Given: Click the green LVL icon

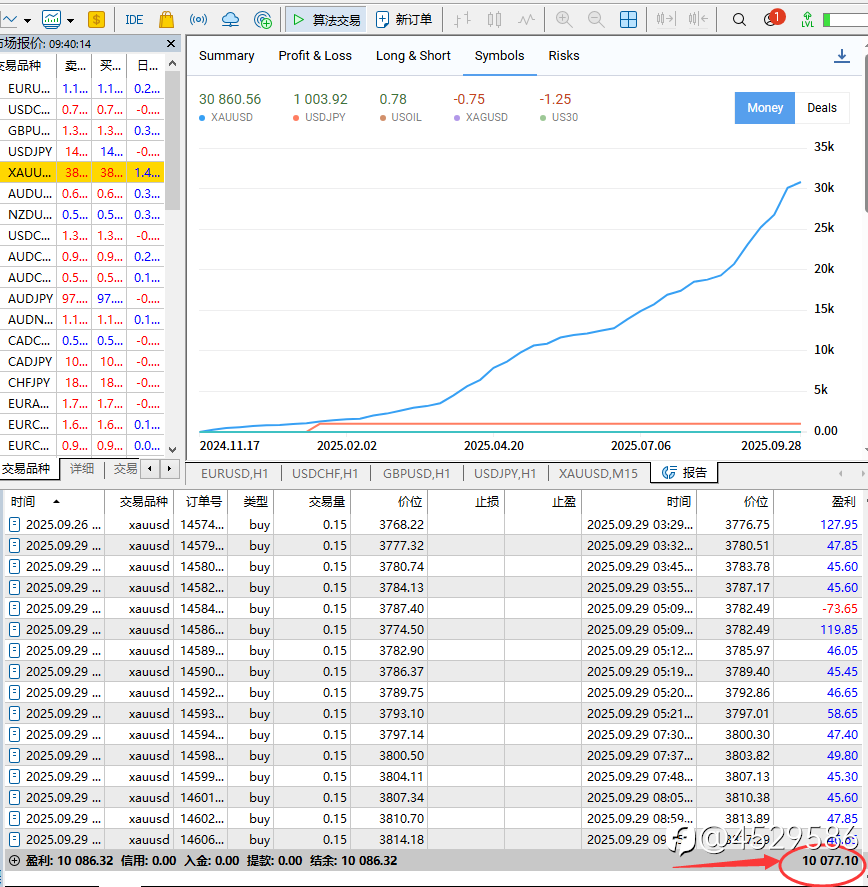Looking at the screenshot, I should [x=807, y=20].
